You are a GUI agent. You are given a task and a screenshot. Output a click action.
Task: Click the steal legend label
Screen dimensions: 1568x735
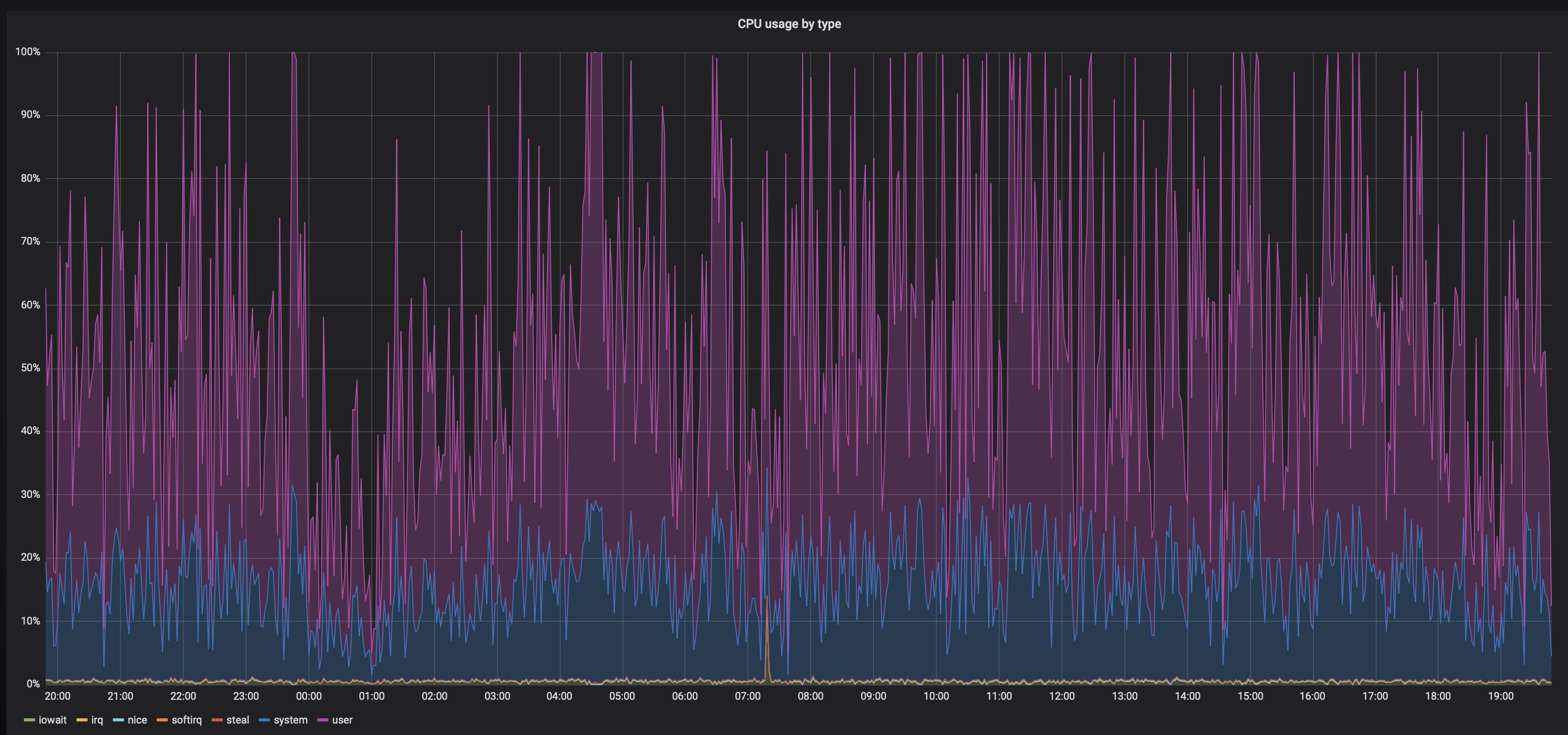point(238,720)
